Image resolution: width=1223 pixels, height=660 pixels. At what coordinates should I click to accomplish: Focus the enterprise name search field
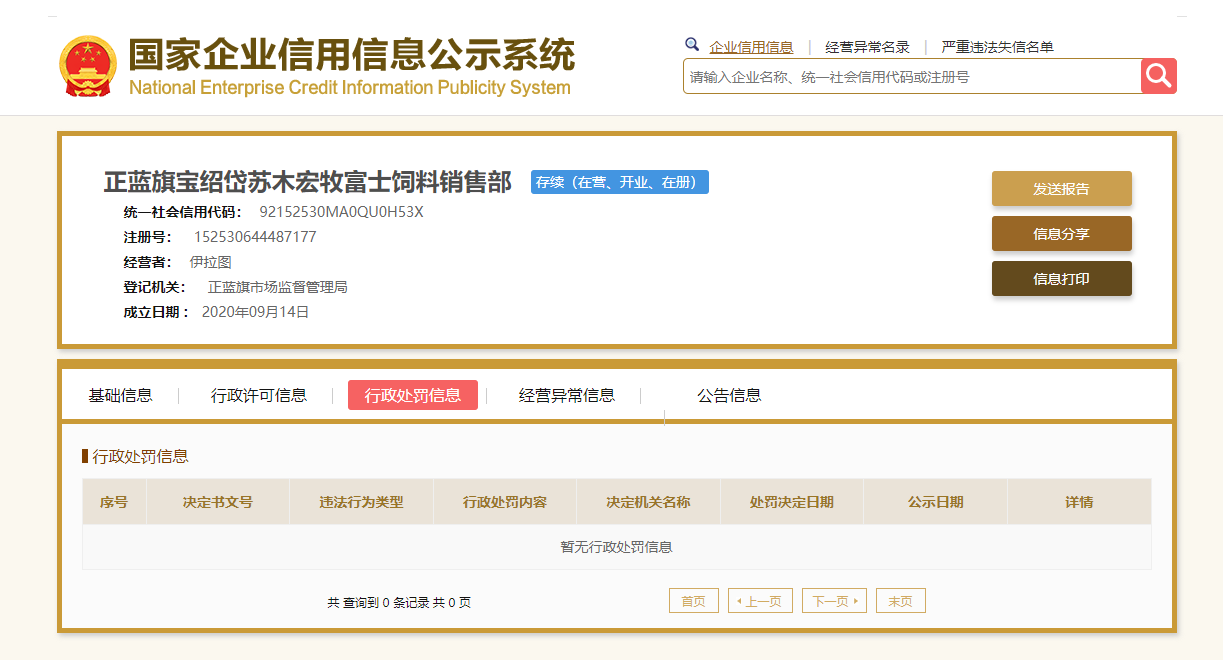click(912, 76)
